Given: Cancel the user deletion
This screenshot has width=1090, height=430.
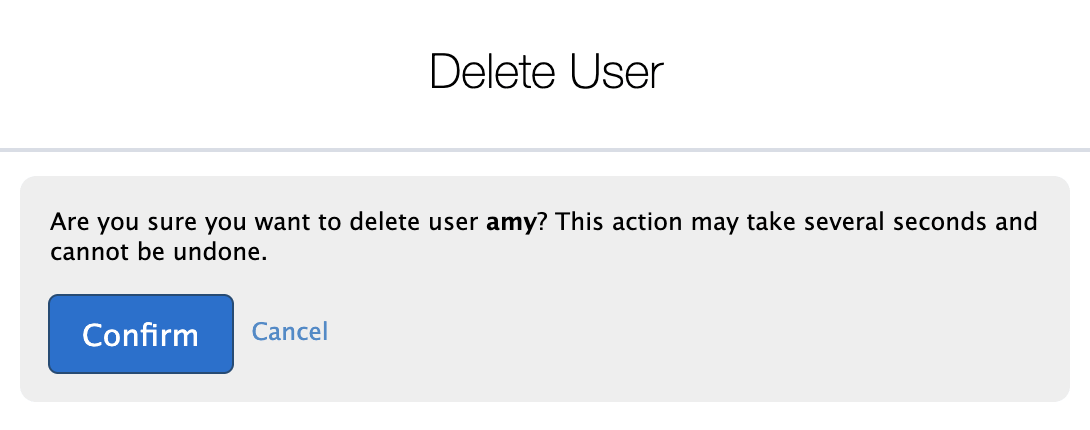Looking at the screenshot, I should [290, 332].
